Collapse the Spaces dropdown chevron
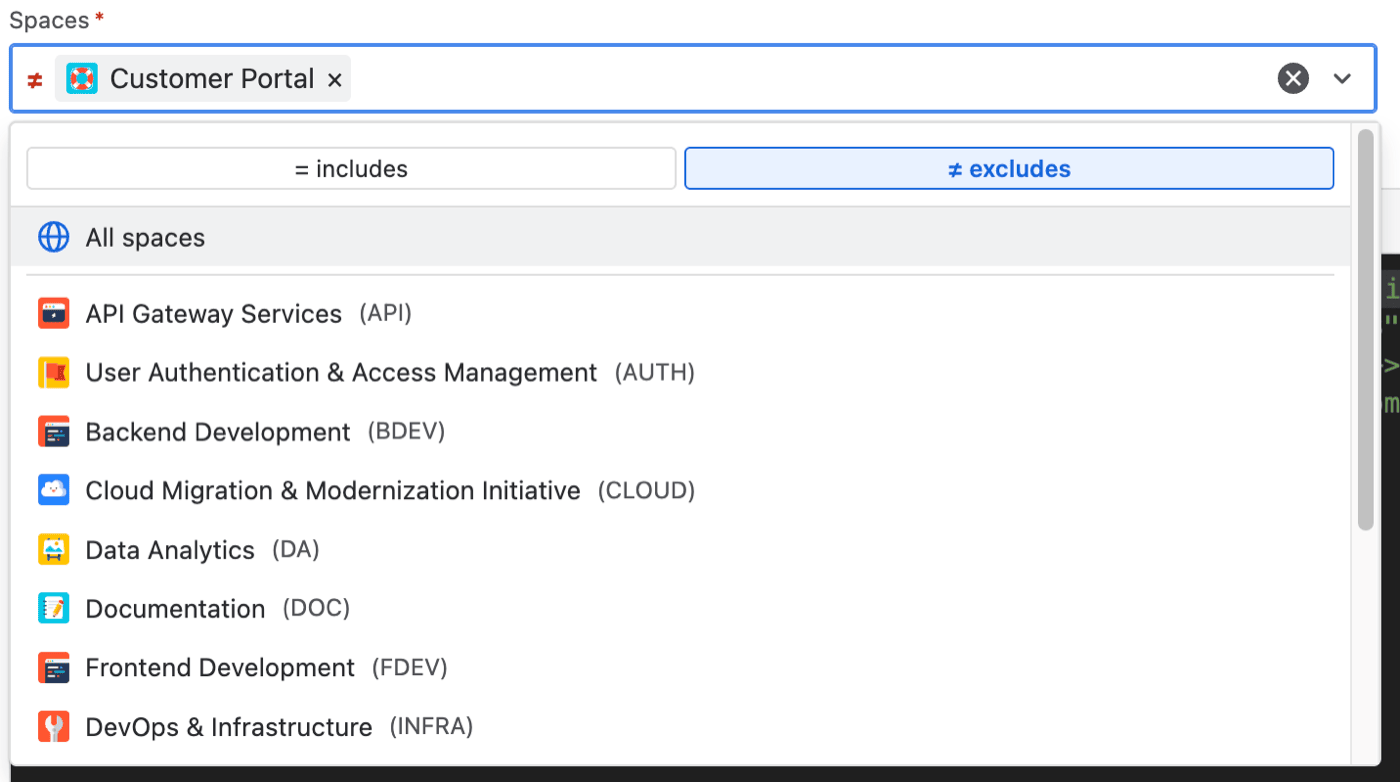Viewport: 1400px width, 782px height. click(1342, 78)
